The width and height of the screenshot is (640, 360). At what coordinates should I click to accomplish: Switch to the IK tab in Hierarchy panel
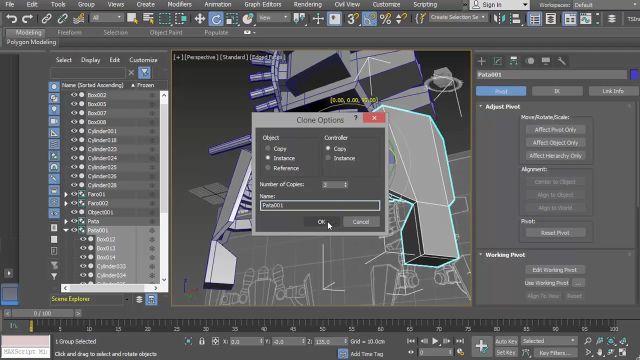557,91
